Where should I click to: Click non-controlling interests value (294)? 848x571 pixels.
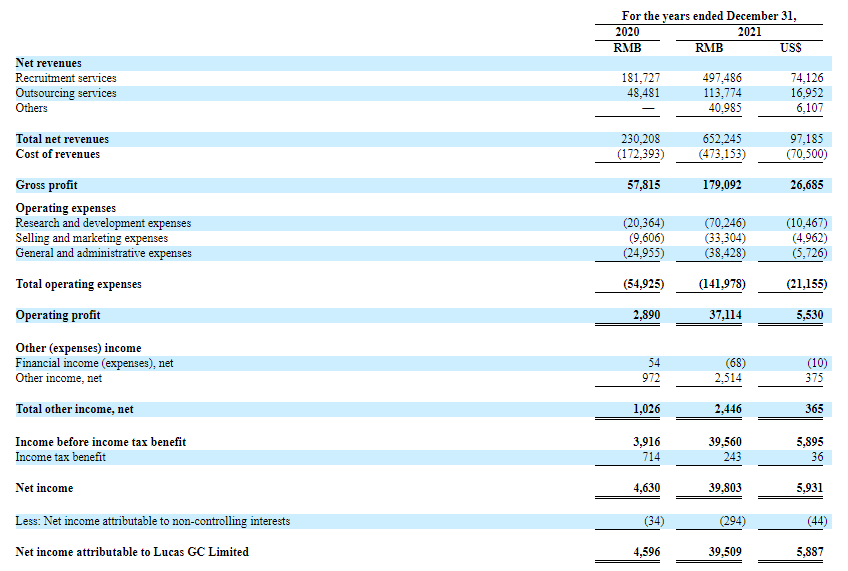pos(732,521)
